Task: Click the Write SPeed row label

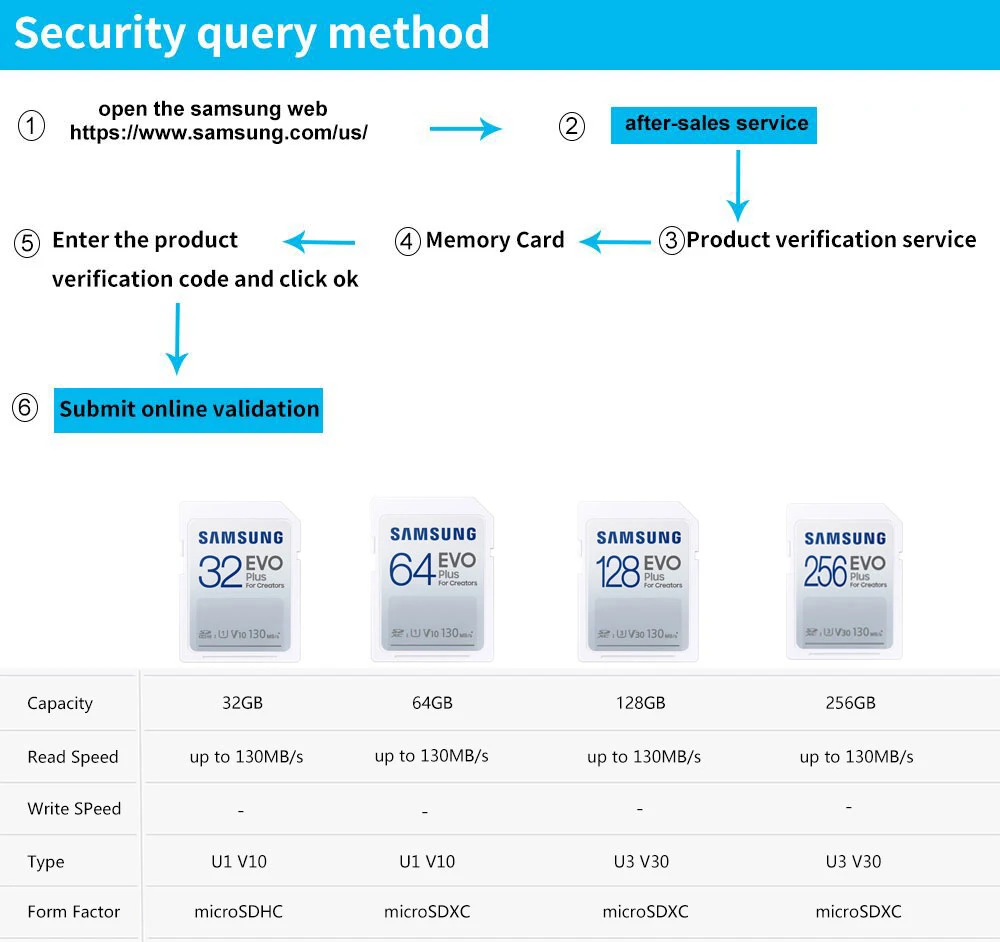Action: tap(74, 809)
